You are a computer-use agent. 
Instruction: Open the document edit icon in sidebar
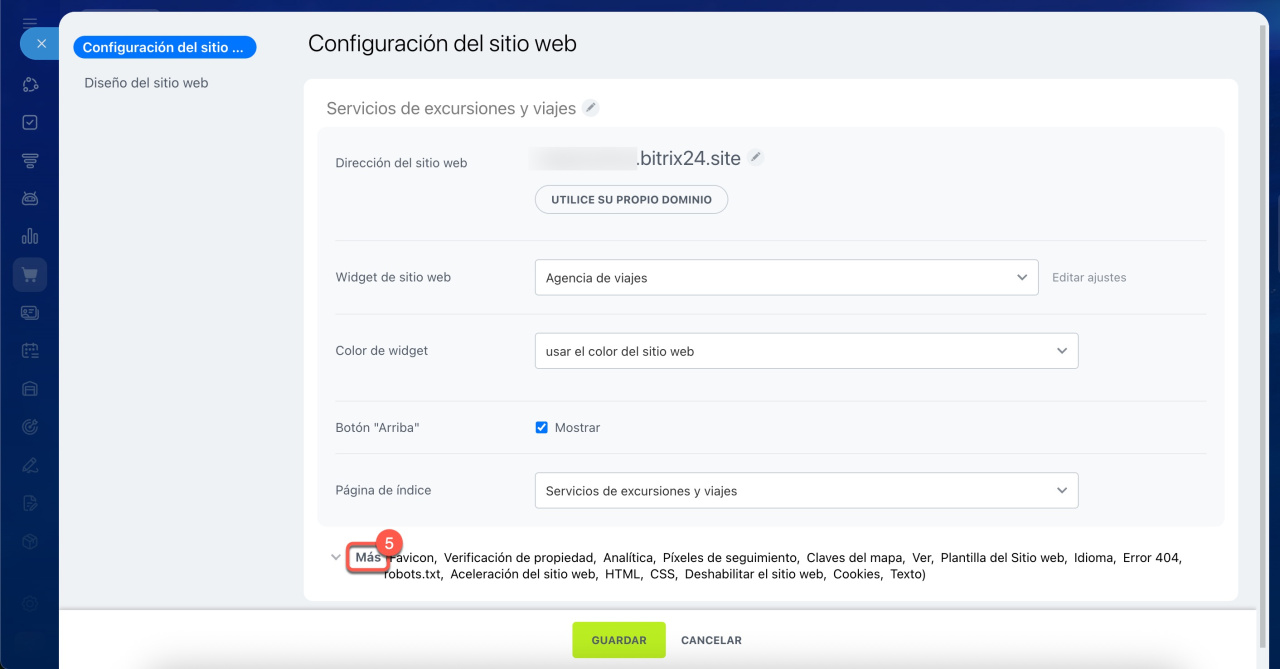(x=30, y=502)
